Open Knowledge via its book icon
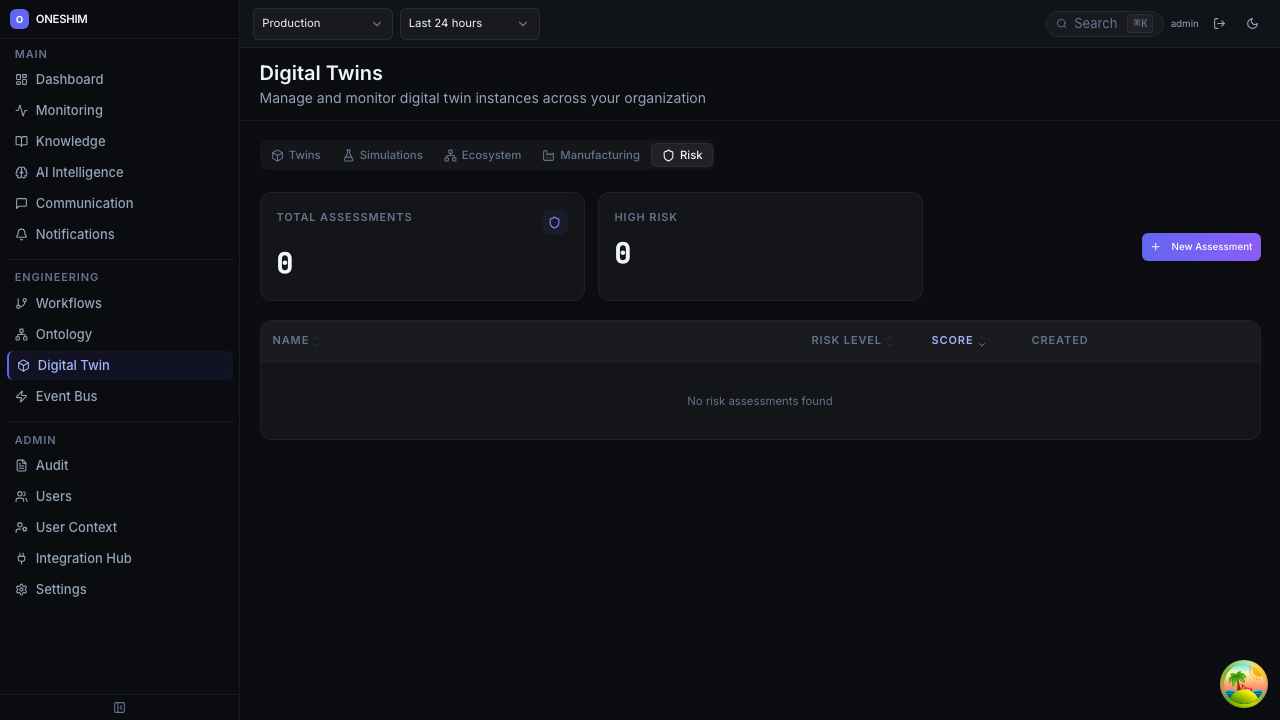Image resolution: width=1280 pixels, height=720 pixels. pos(21,141)
